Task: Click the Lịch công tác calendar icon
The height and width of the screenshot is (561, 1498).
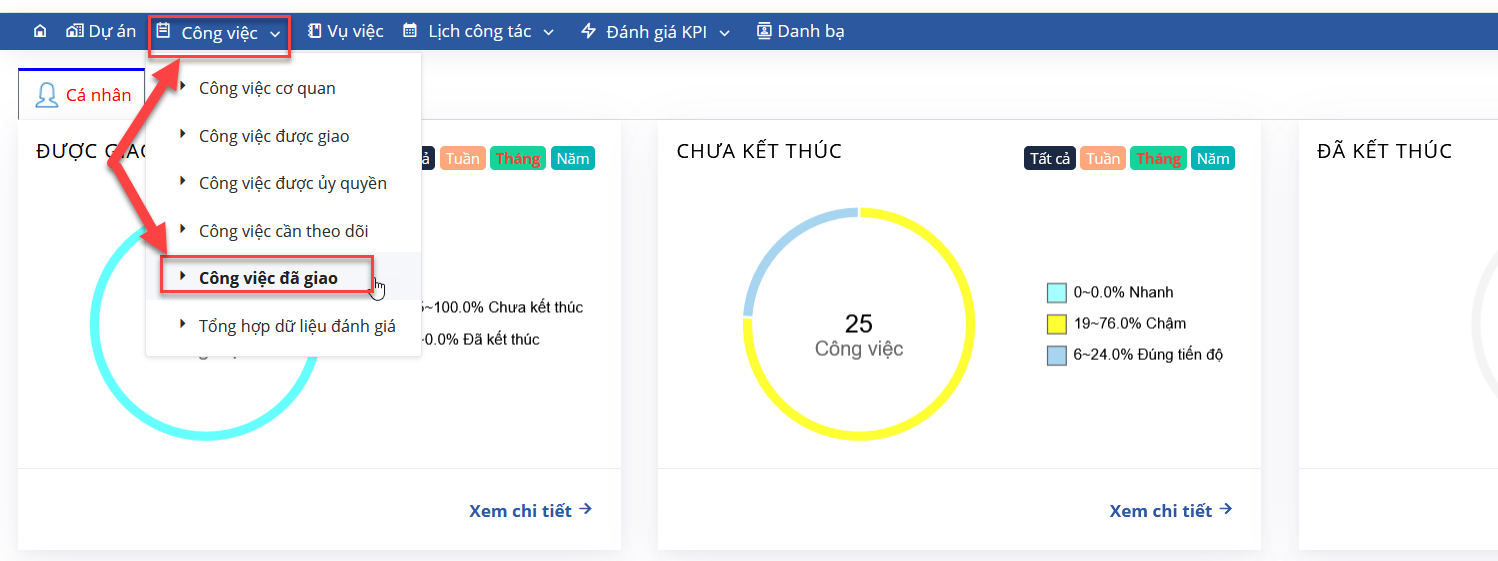Action: coord(410,31)
